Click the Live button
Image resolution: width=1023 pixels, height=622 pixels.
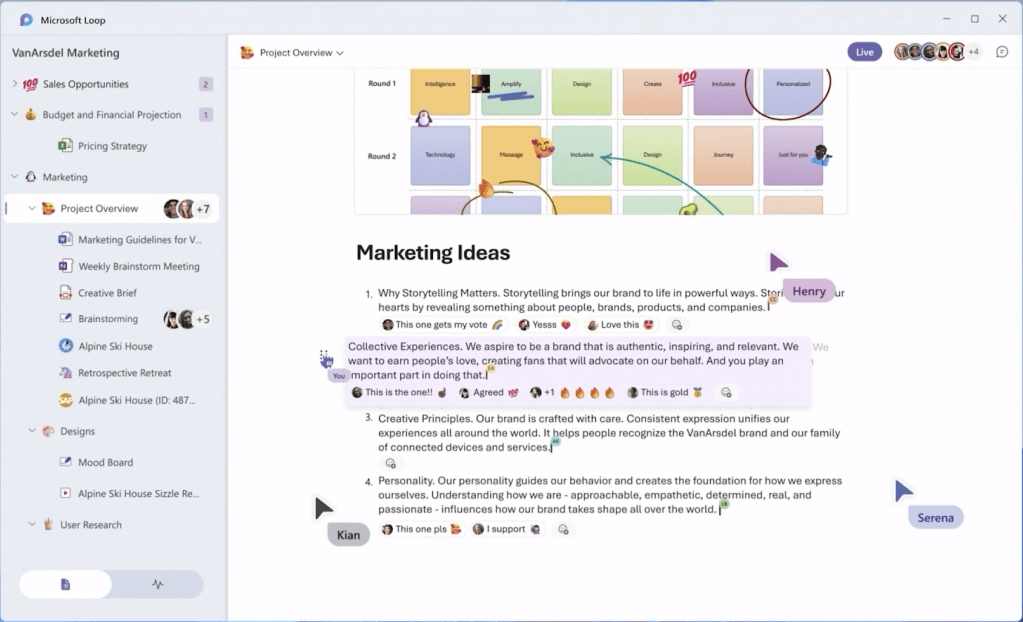(864, 52)
